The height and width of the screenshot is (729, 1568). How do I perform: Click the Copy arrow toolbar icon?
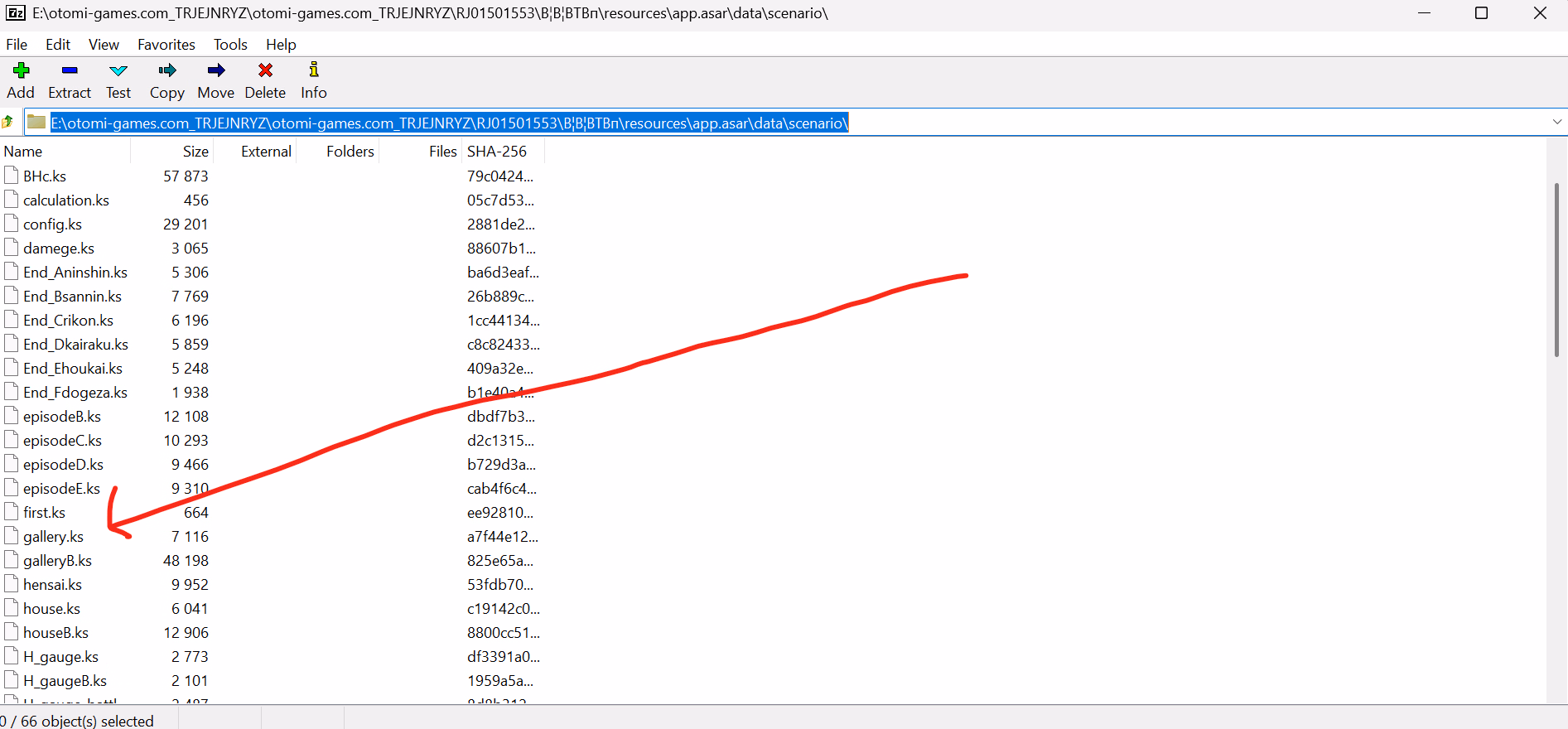pyautogui.click(x=167, y=71)
